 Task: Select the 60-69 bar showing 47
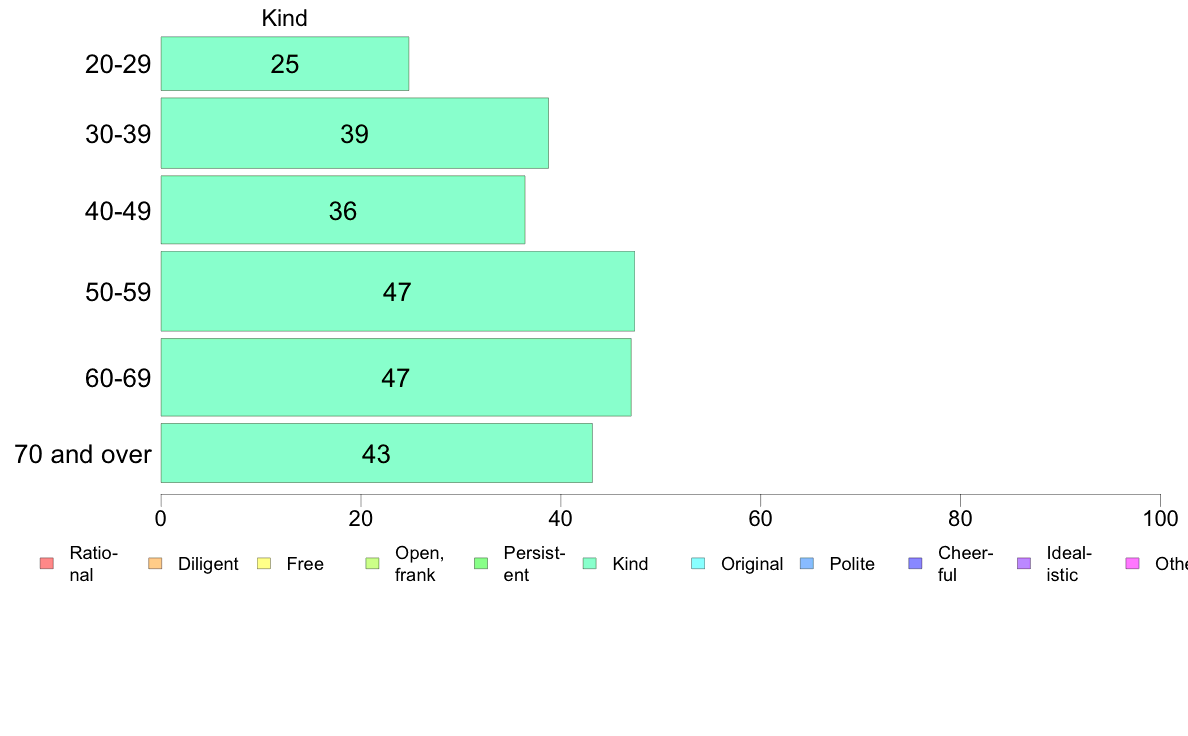[x=395, y=377]
